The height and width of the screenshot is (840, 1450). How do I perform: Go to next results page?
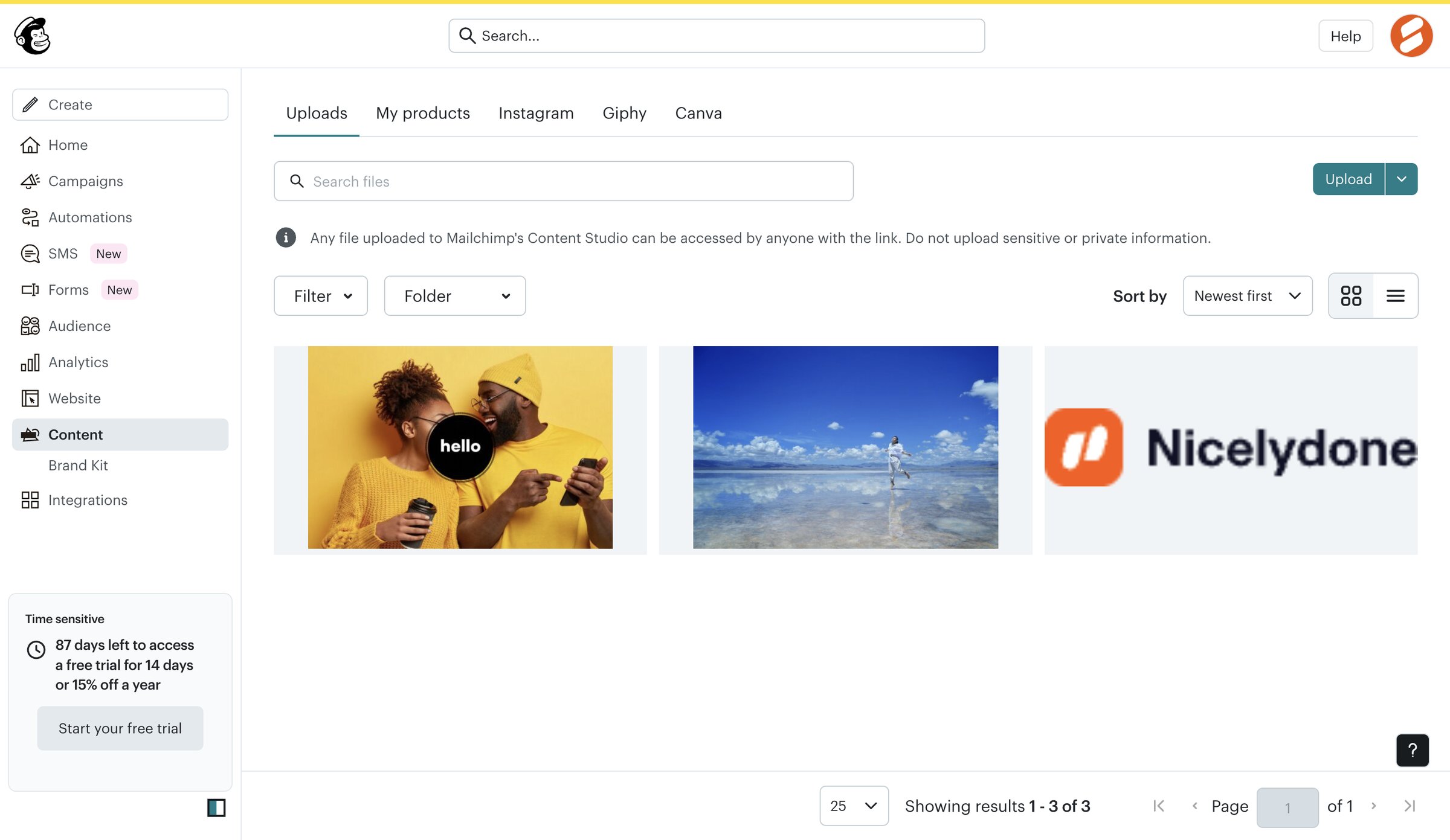tap(1373, 806)
